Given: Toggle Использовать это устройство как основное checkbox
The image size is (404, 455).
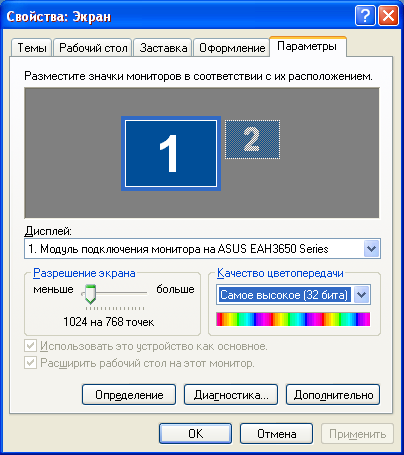Looking at the screenshot, I should point(30,346).
